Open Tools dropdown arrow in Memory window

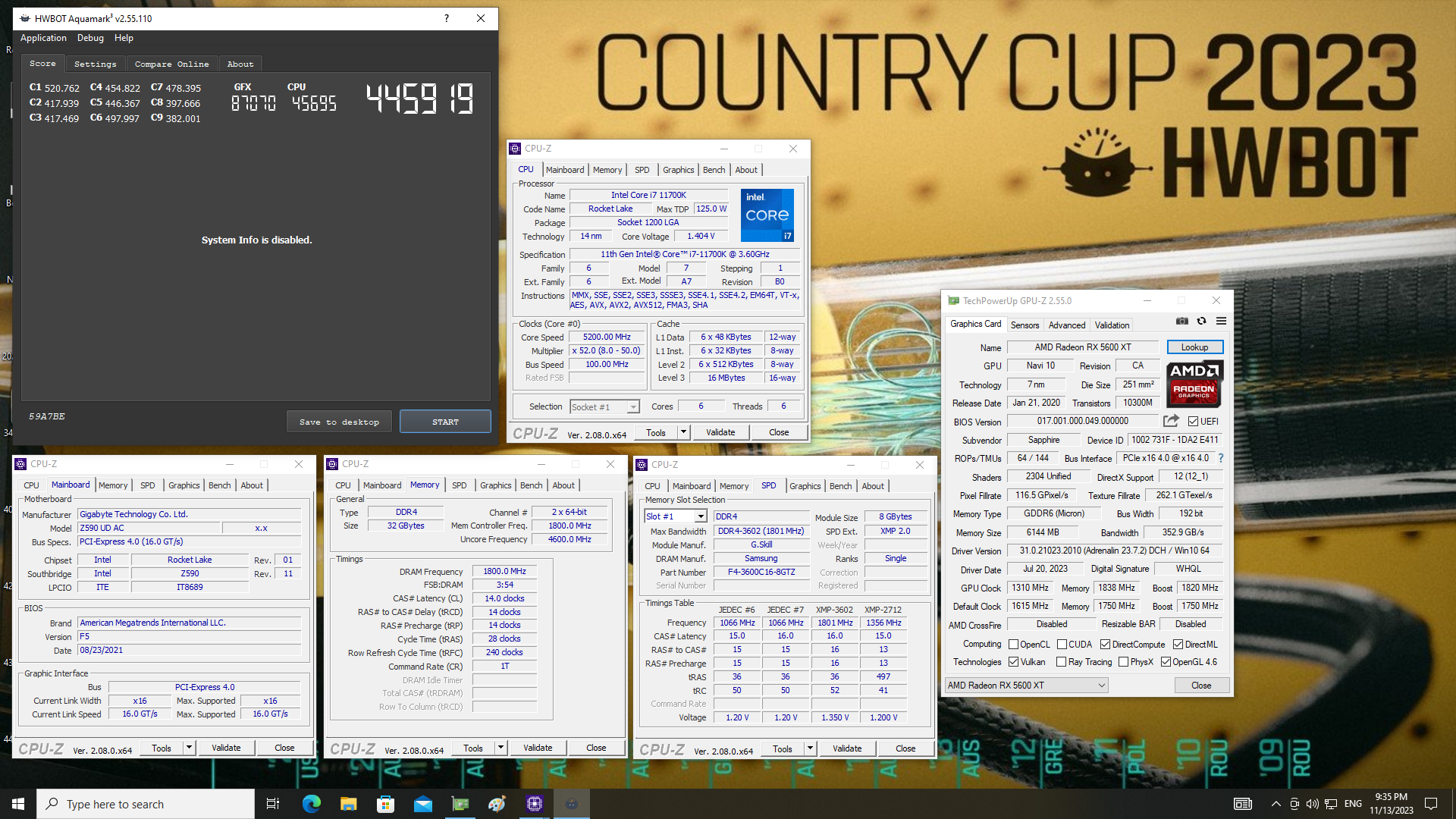[500, 748]
